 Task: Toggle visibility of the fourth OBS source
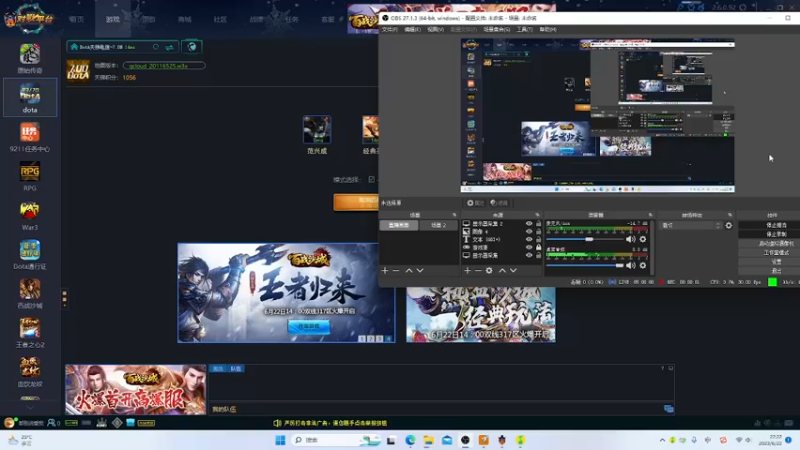[x=529, y=247]
